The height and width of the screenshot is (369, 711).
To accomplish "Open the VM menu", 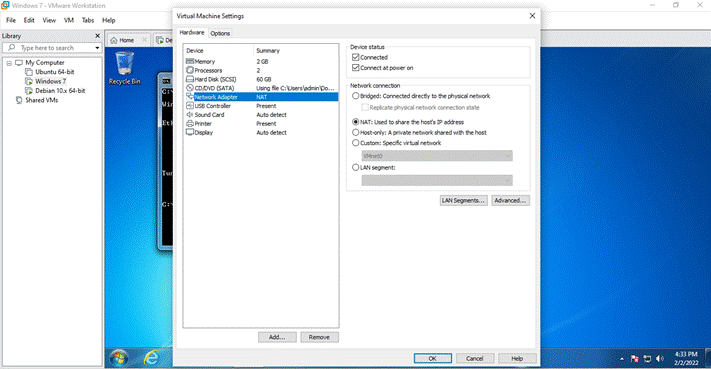I will click(68, 20).
